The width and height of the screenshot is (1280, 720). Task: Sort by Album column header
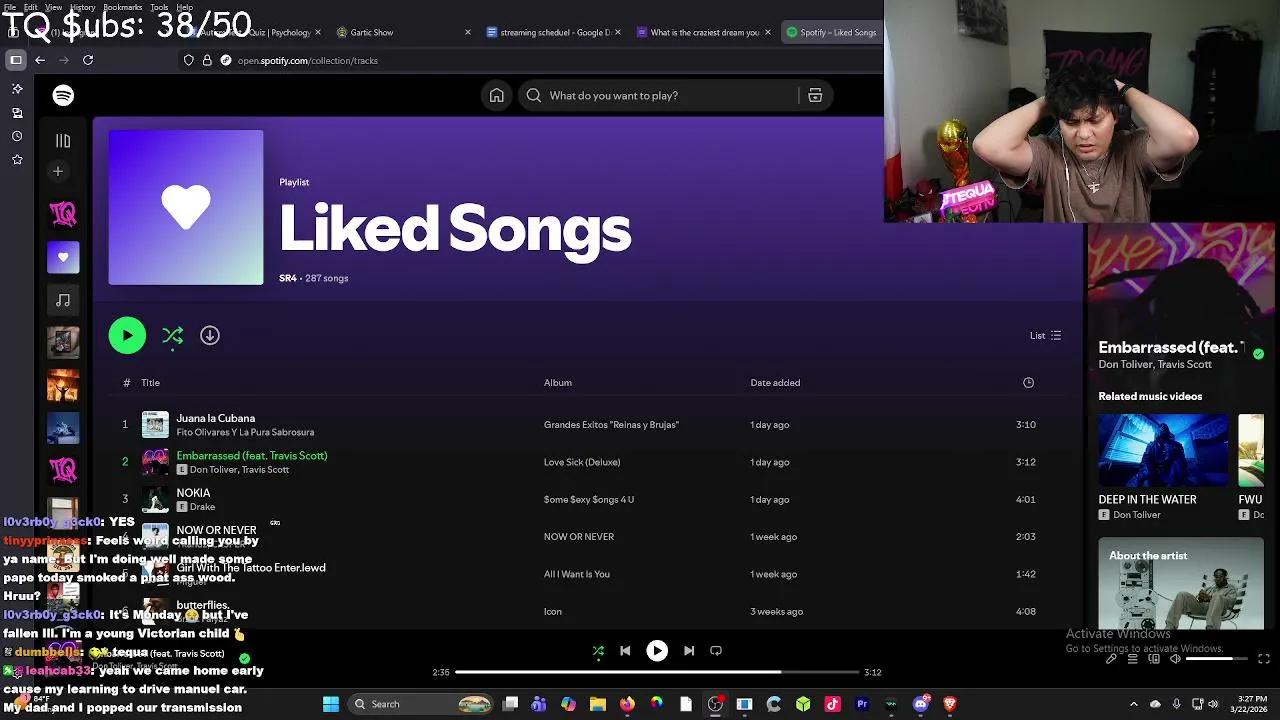click(558, 382)
